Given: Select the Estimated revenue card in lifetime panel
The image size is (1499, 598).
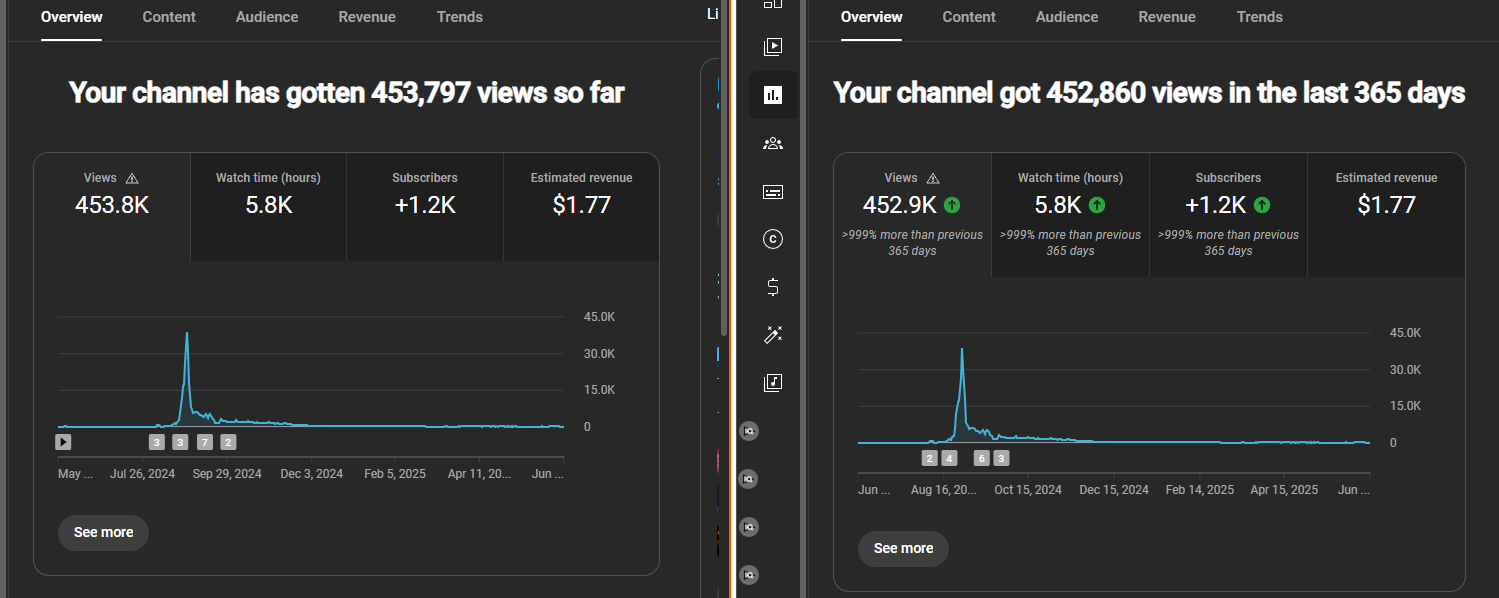Looking at the screenshot, I should [x=581, y=207].
